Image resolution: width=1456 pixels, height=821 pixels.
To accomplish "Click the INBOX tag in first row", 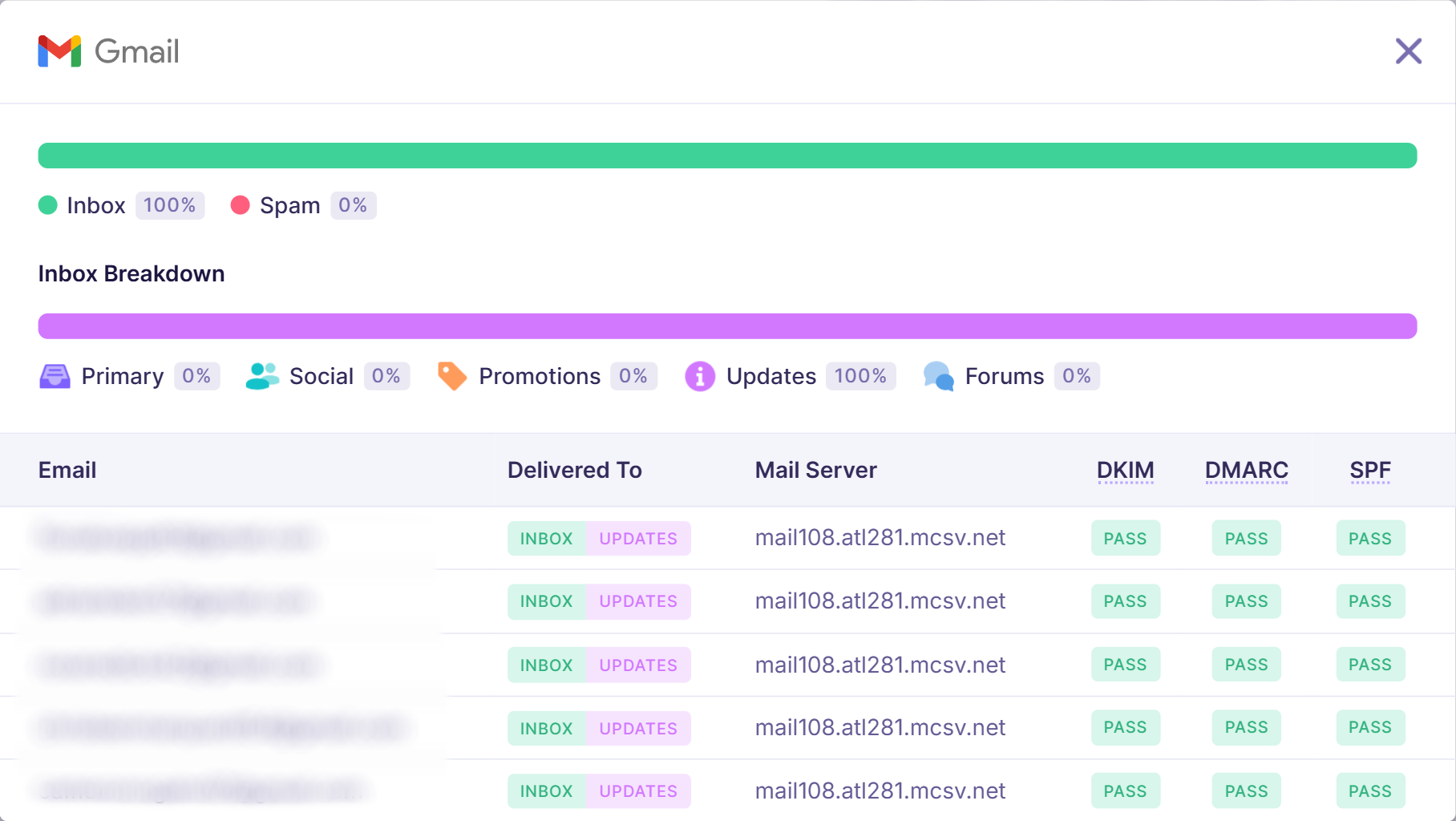I will click(x=547, y=539).
